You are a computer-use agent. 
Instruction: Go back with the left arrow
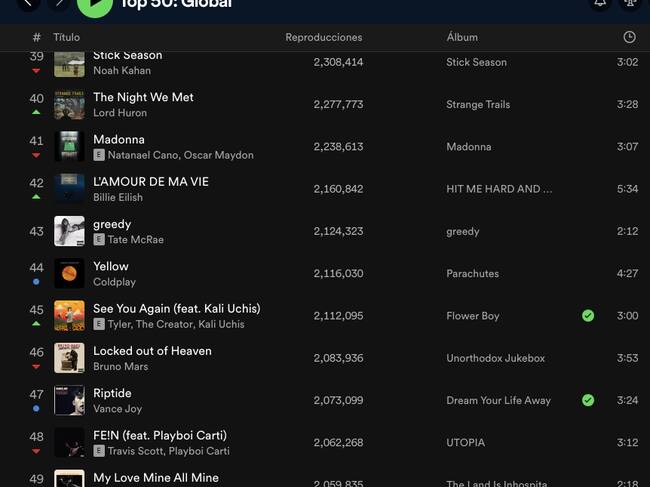pyautogui.click(x=27, y=3)
